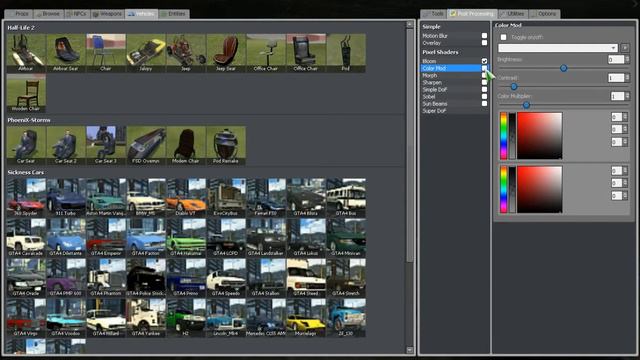Spawn the FSD Overrun seat
The width and height of the screenshot is (640, 360).
pyautogui.click(x=146, y=145)
